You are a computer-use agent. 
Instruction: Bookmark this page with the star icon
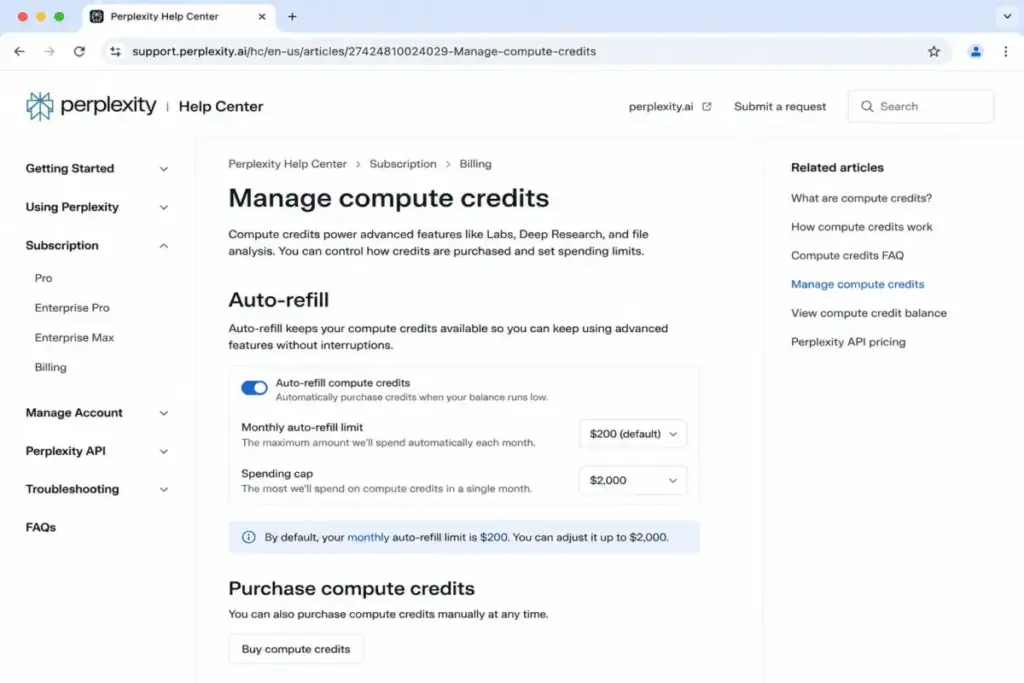[934, 52]
